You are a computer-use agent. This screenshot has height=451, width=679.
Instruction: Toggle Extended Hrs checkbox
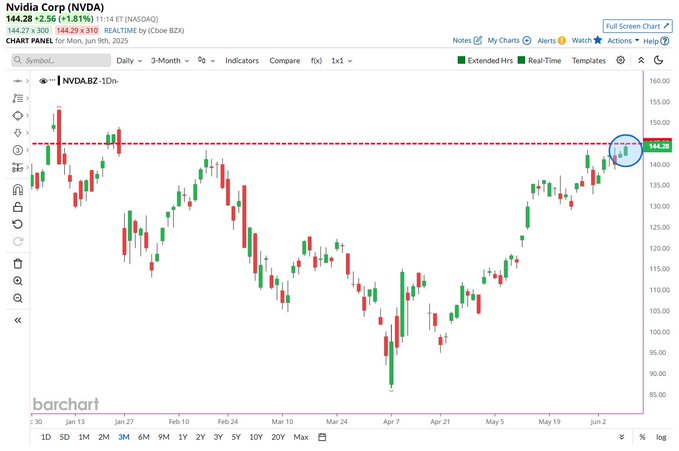[x=461, y=60]
